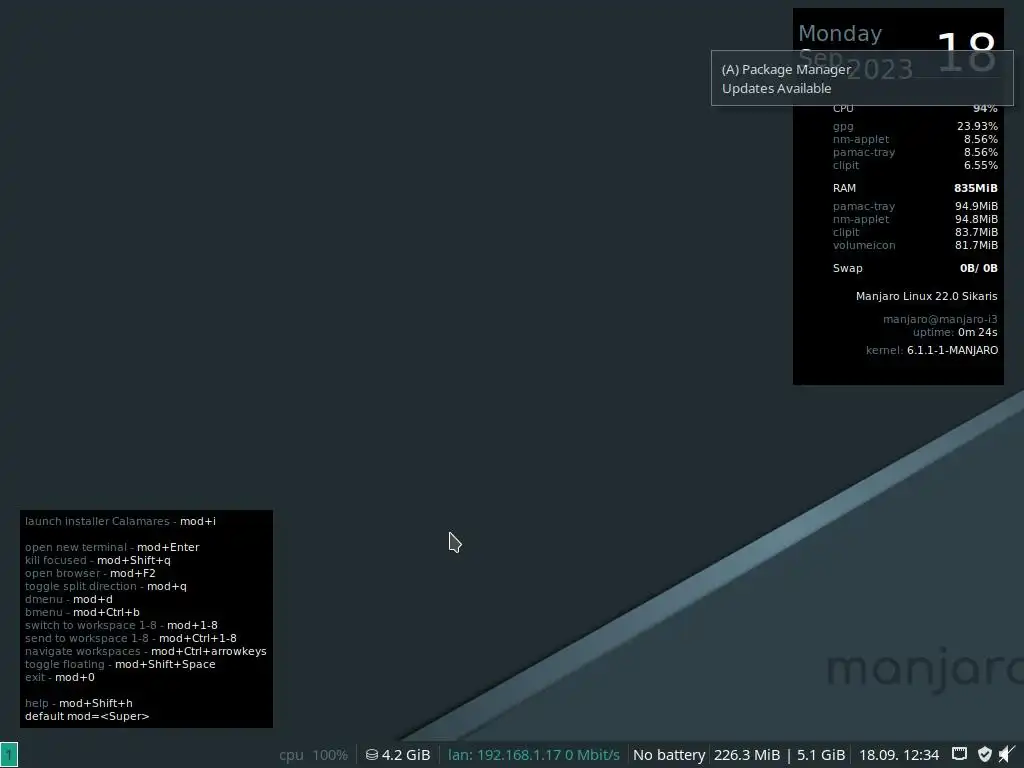Image resolution: width=1024 pixels, height=768 pixels.
Task: Click the navigate workspaces hint line
Action: point(146,652)
